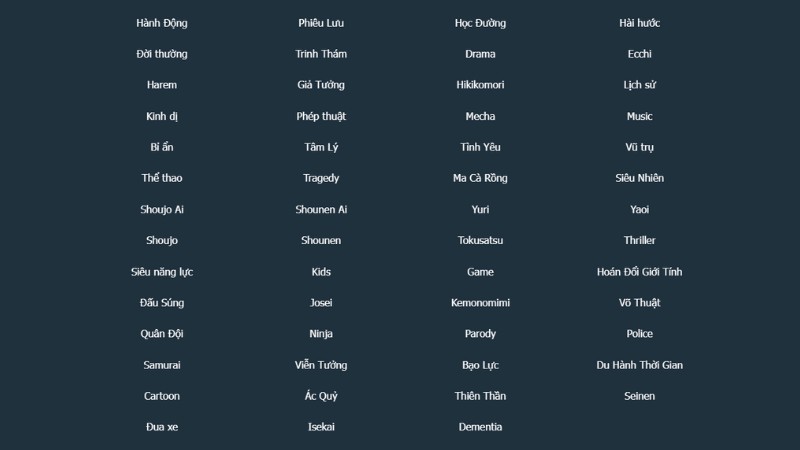
Task: Select the Ecchi genre link
Action: pyautogui.click(x=640, y=54)
